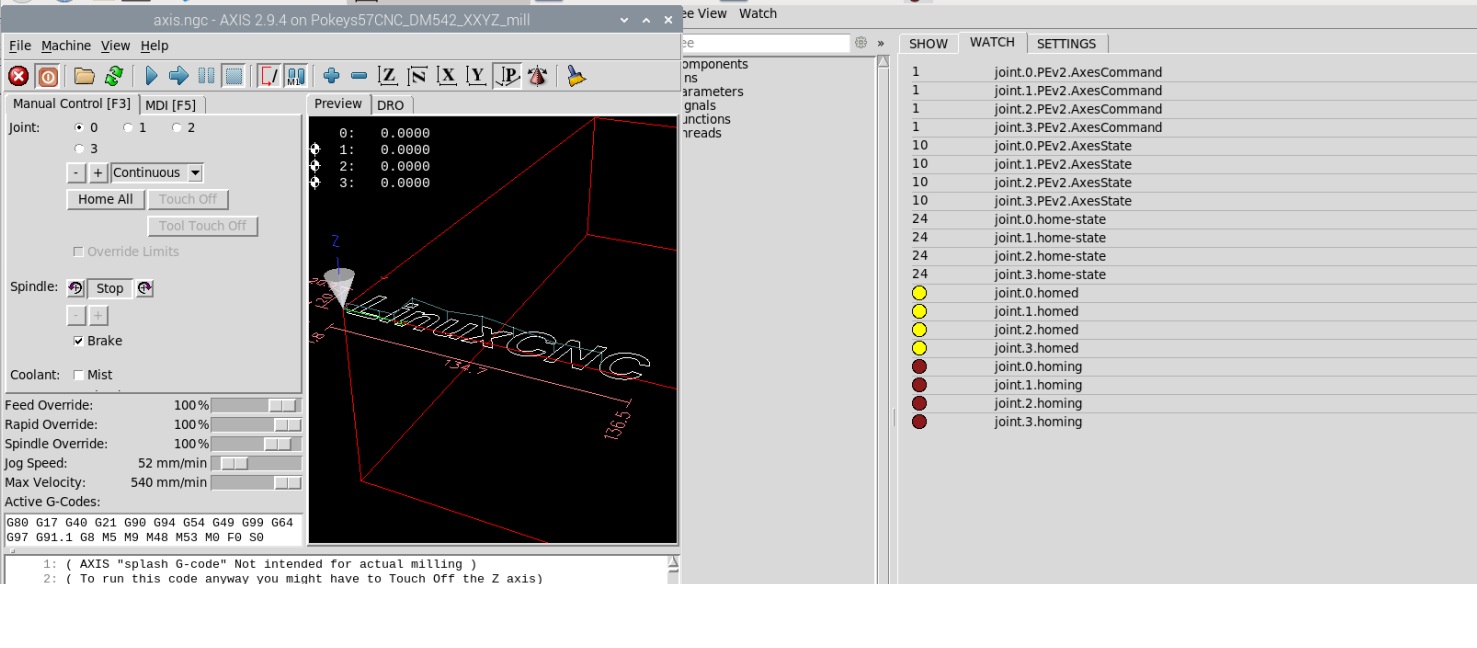Viewport: 1477px width, 648px height.
Task: Adjust the Jog Speed slider
Action: pyautogui.click(x=256, y=463)
